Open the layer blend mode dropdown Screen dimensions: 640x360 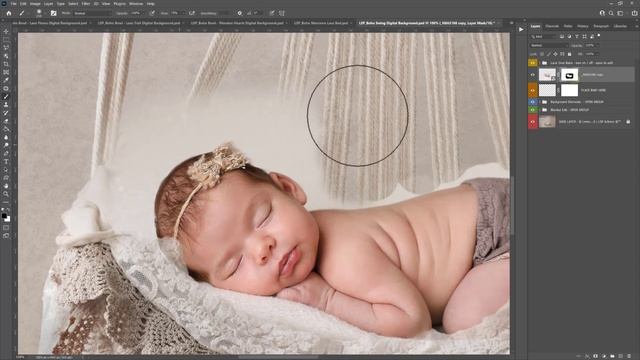[x=549, y=45]
